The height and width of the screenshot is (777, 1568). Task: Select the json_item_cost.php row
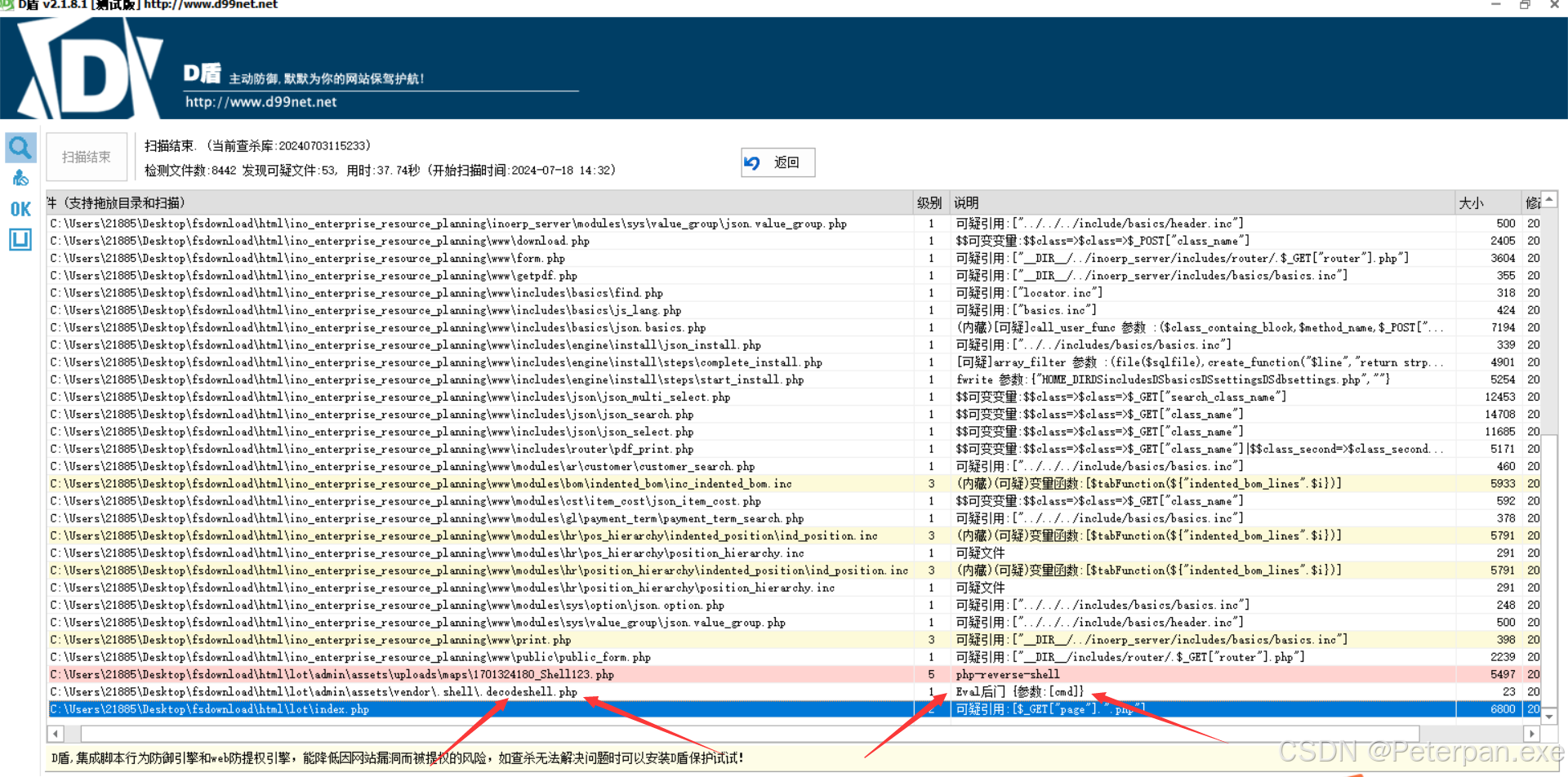[x=793, y=501]
